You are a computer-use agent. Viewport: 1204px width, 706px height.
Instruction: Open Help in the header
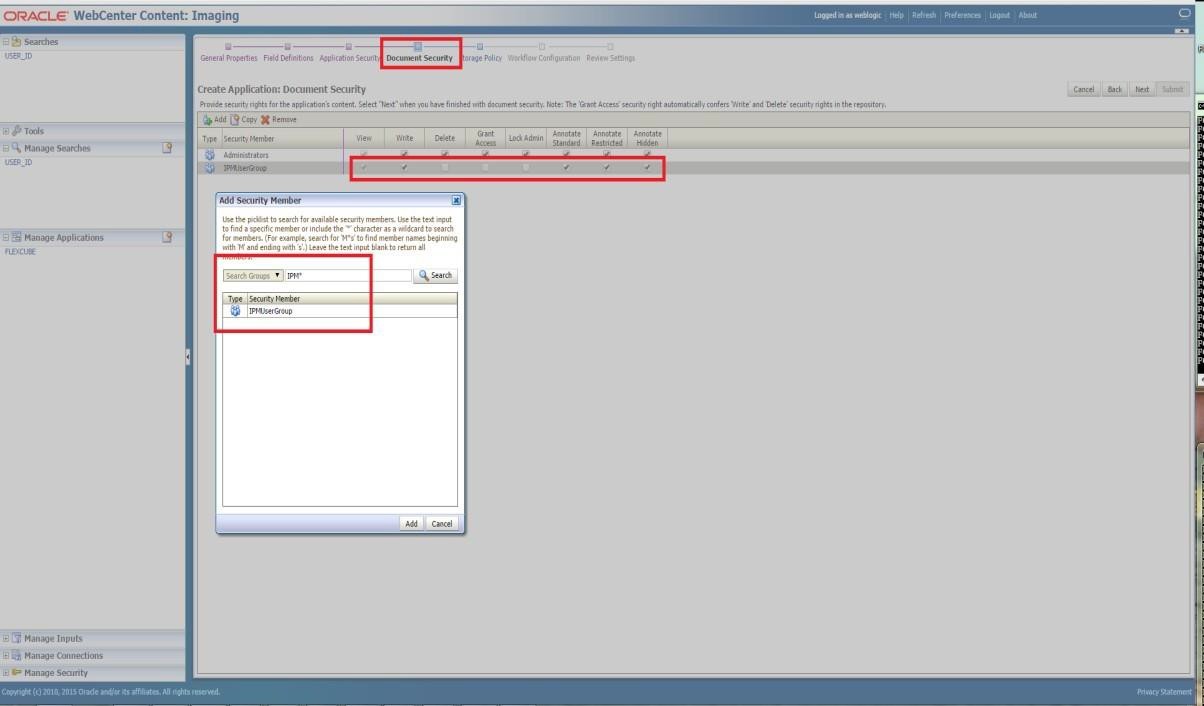pos(897,15)
